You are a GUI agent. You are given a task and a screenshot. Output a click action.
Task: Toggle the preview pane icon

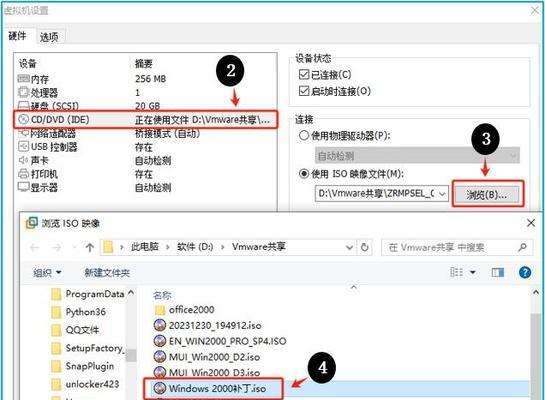(498, 272)
